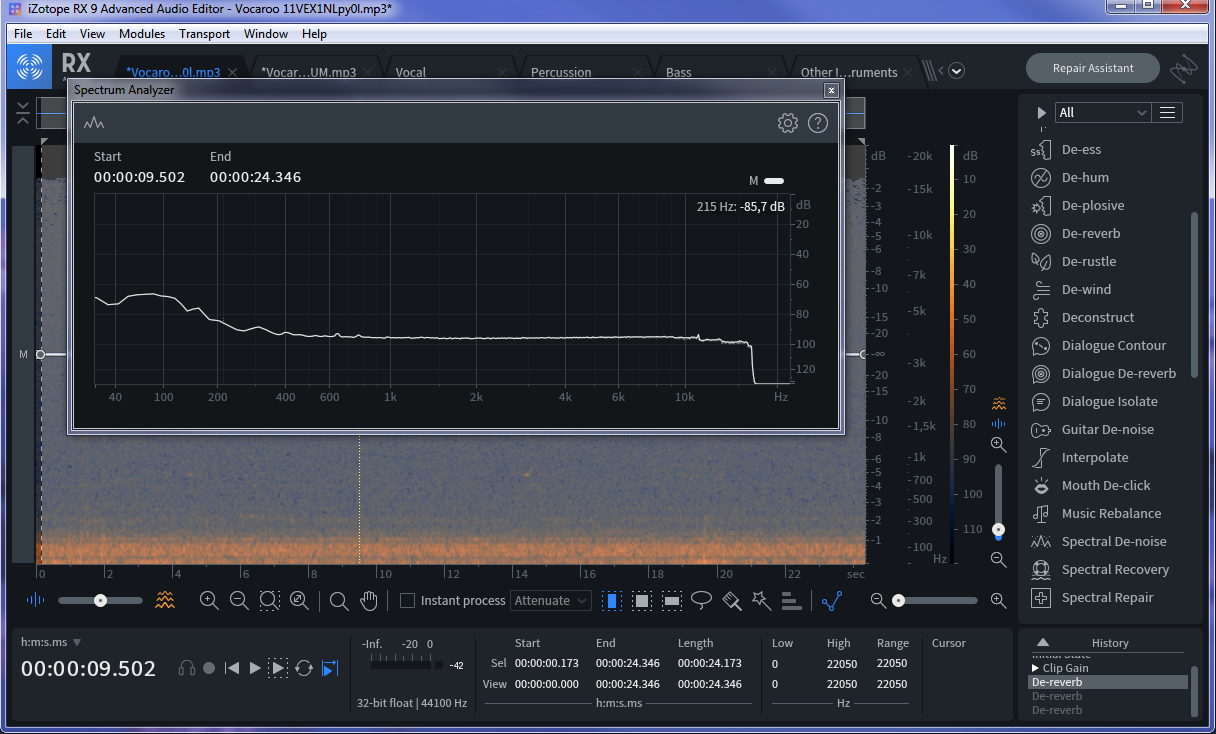Change the h:m:s.ms time format
1216x734 pixels.
click(51, 642)
